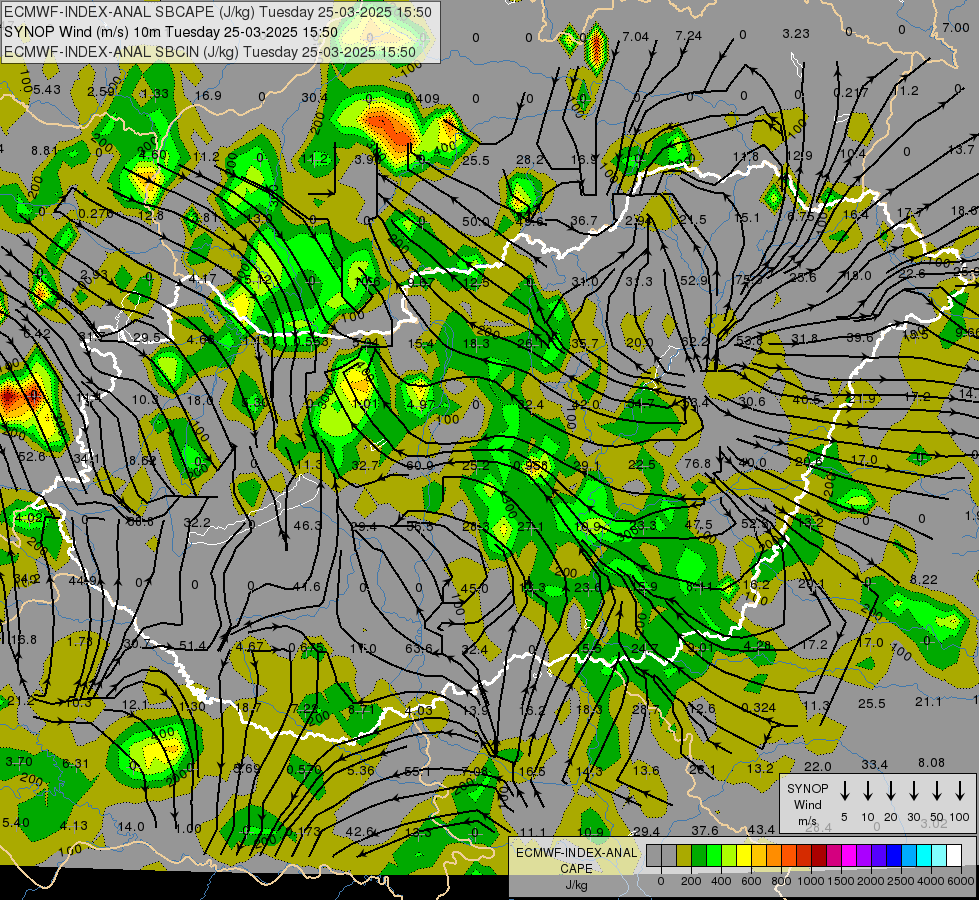Click the station value '46.3'
The height and width of the screenshot is (900, 979).
click(308, 526)
